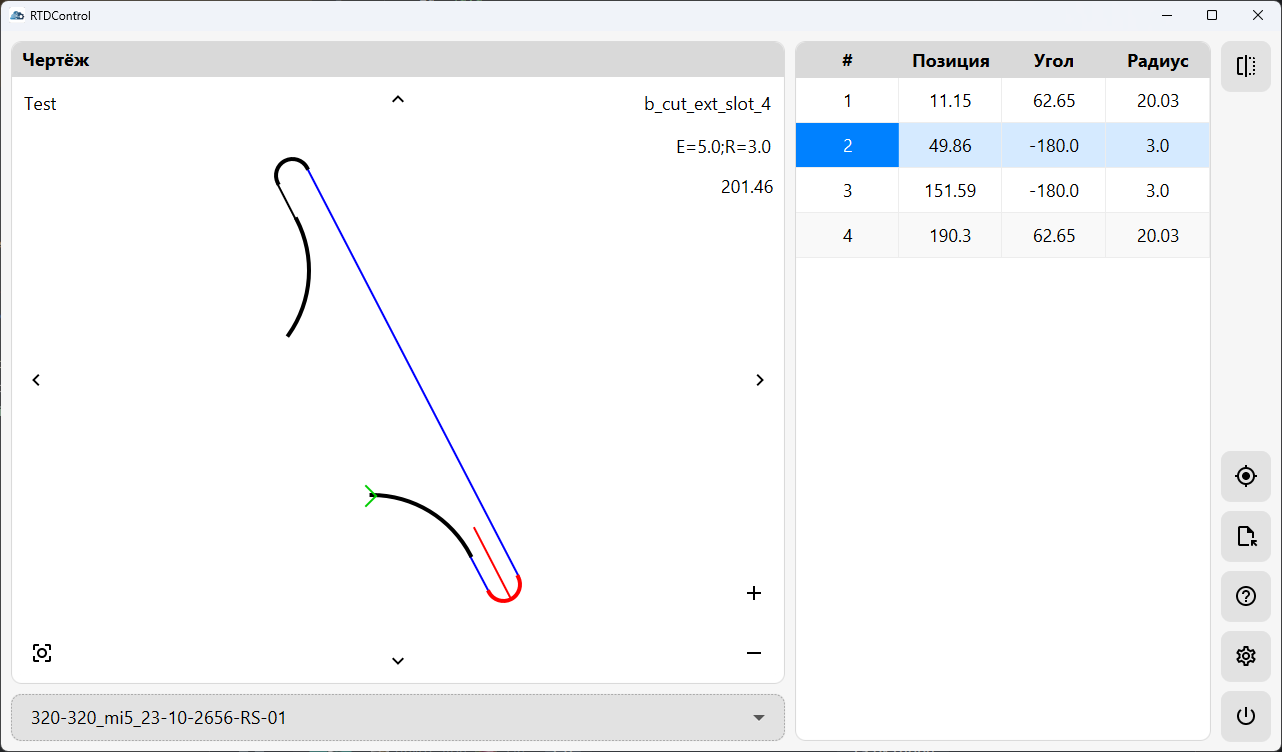The height and width of the screenshot is (752, 1282).
Task: Click the target locate icon button
Action: (x=1245, y=476)
